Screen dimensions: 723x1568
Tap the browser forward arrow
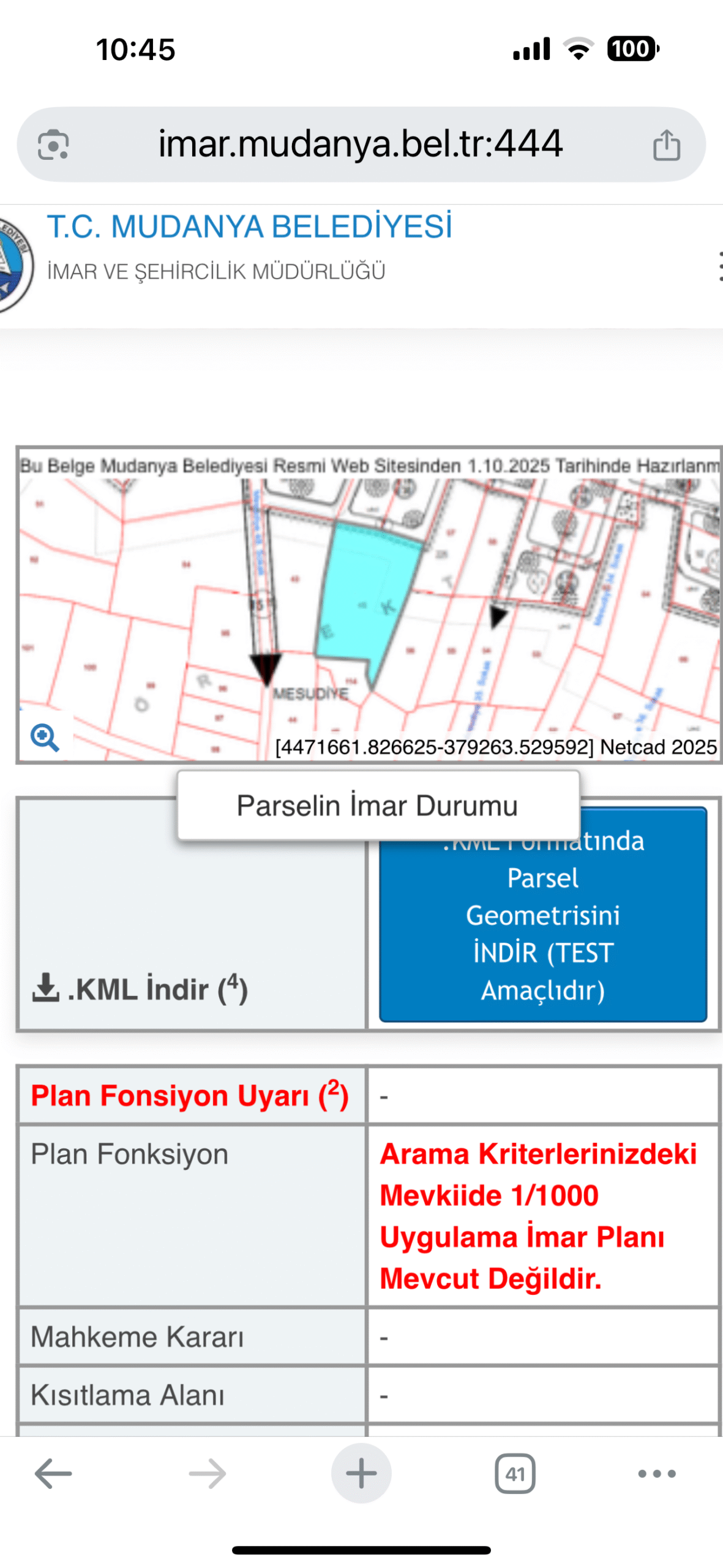pos(208,1473)
